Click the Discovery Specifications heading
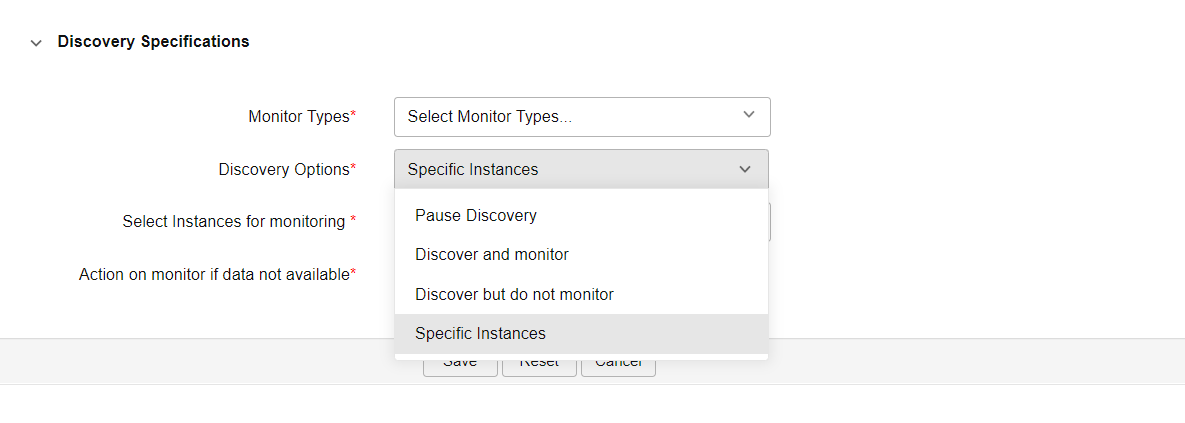Image resolution: width=1185 pixels, height=423 pixels. (x=153, y=42)
